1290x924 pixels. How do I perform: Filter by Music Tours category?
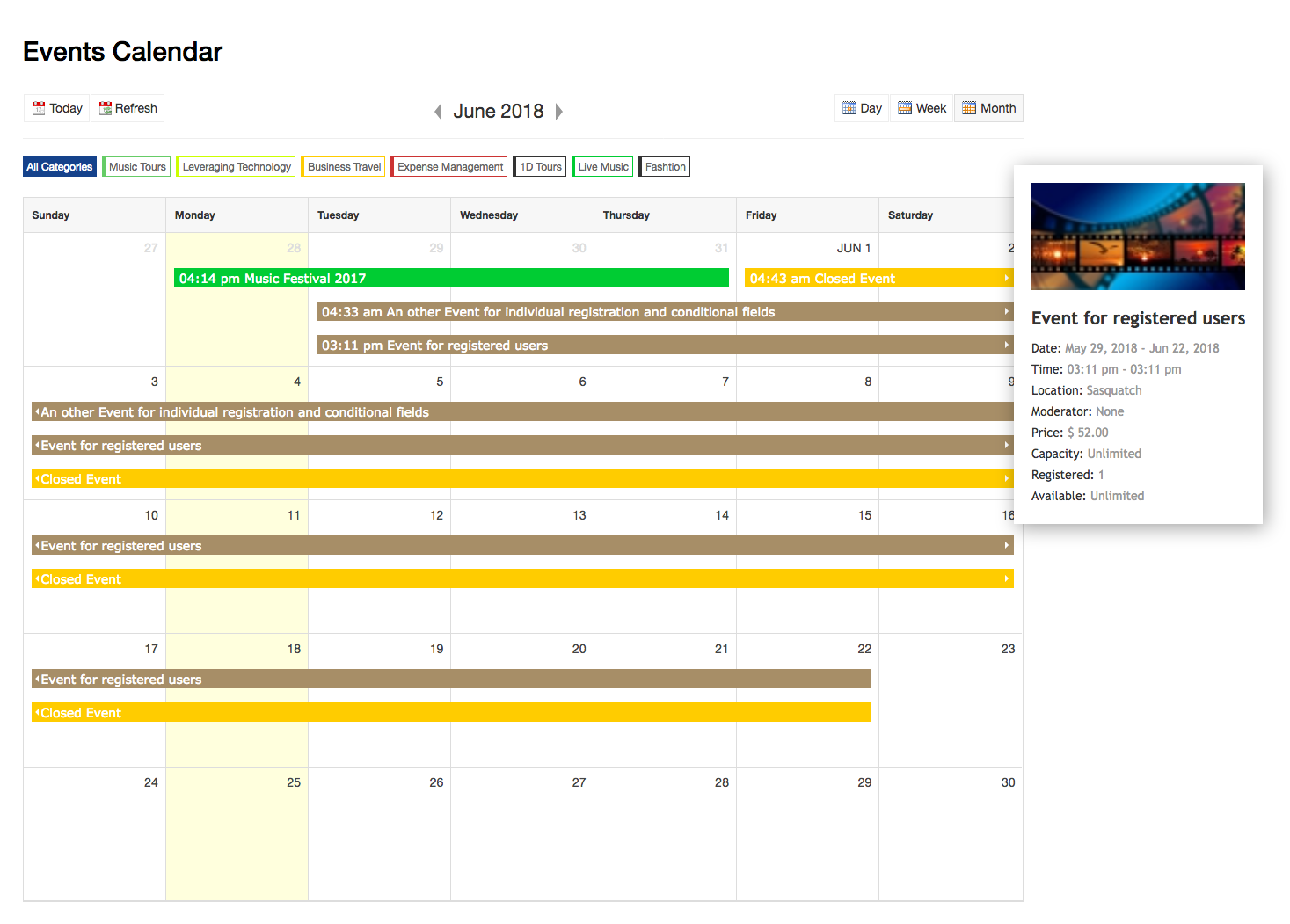point(136,167)
